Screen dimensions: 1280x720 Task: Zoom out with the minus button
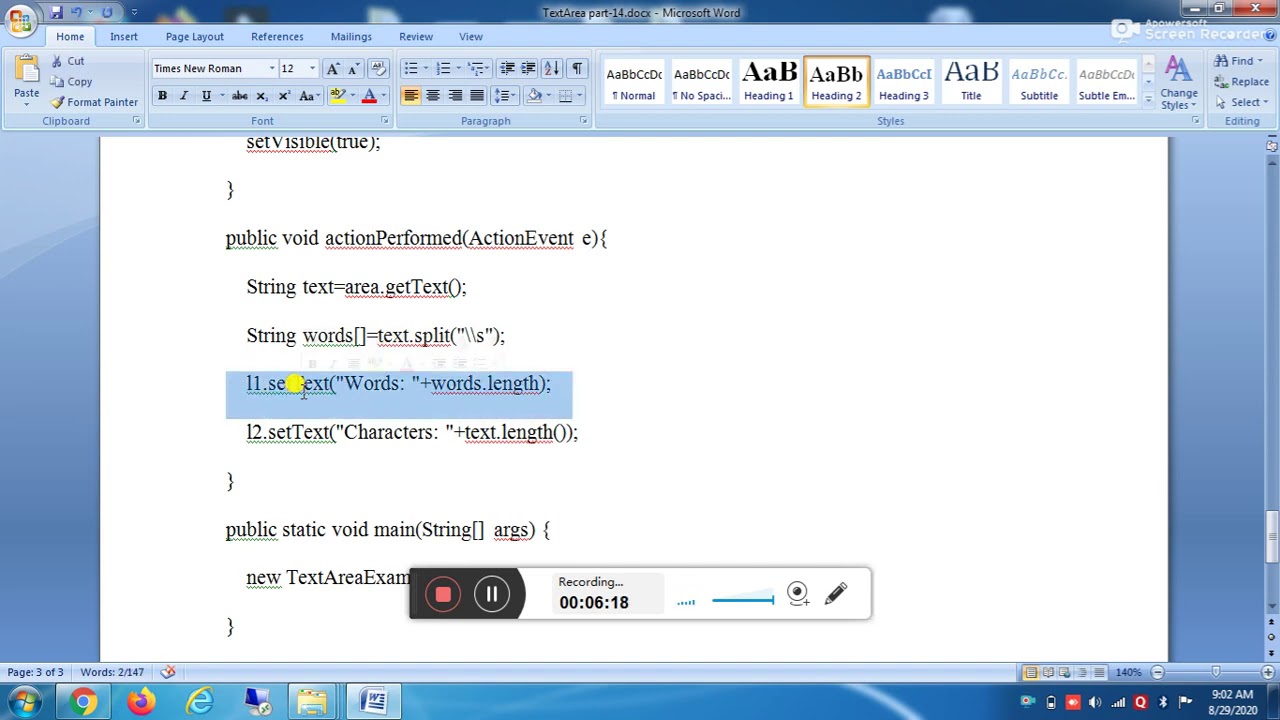[1157, 672]
